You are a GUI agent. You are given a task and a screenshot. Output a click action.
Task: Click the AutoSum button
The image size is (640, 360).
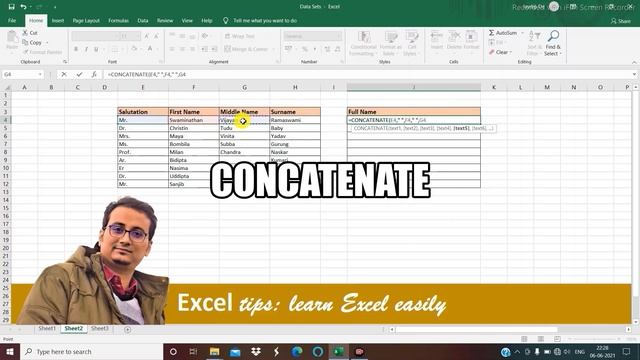coord(503,33)
